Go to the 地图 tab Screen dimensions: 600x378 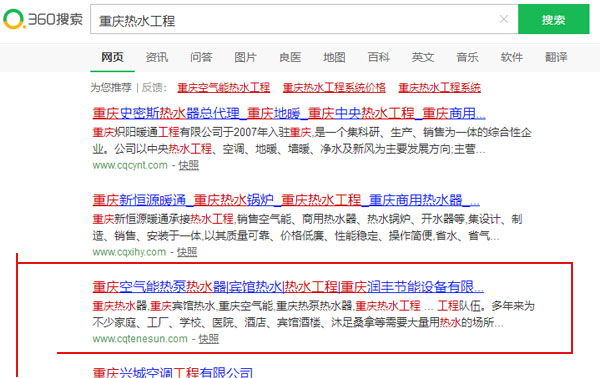point(334,57)
